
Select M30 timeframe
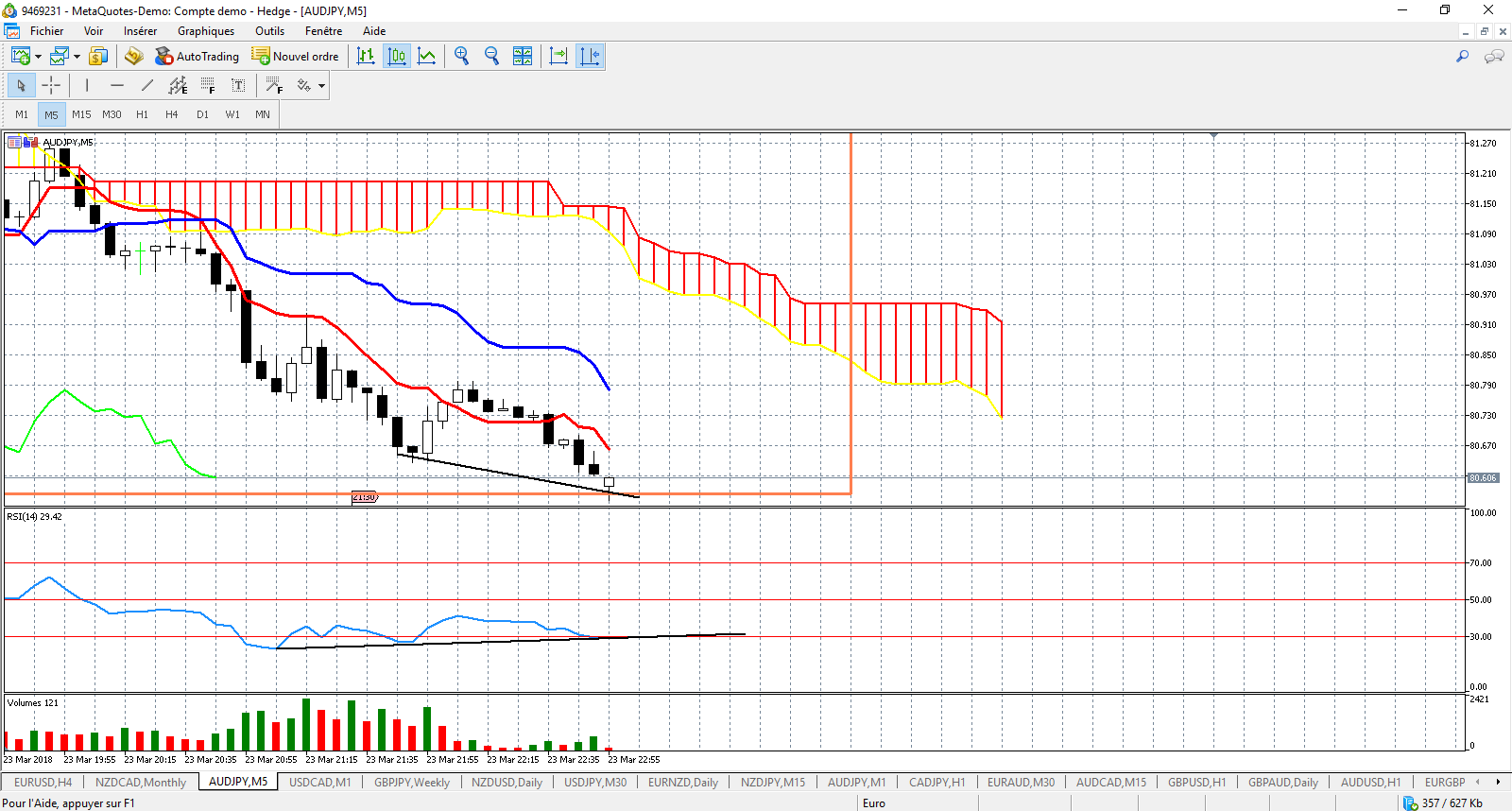(112, 114)
